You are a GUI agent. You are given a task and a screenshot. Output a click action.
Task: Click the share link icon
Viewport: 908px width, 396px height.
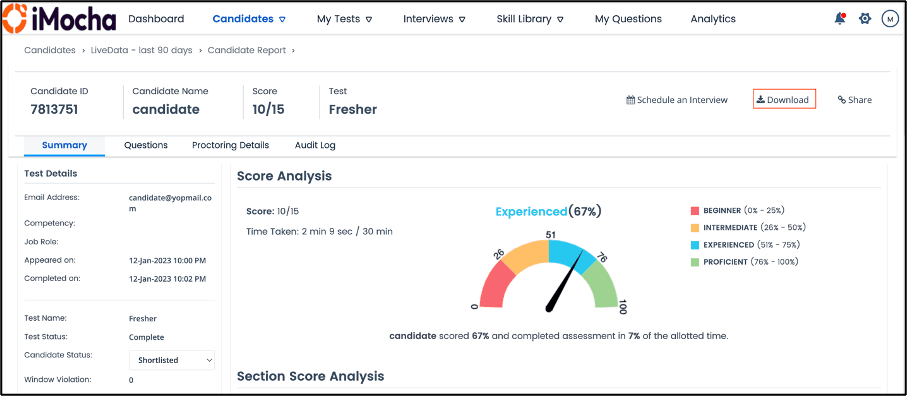(x=842, y=100)
